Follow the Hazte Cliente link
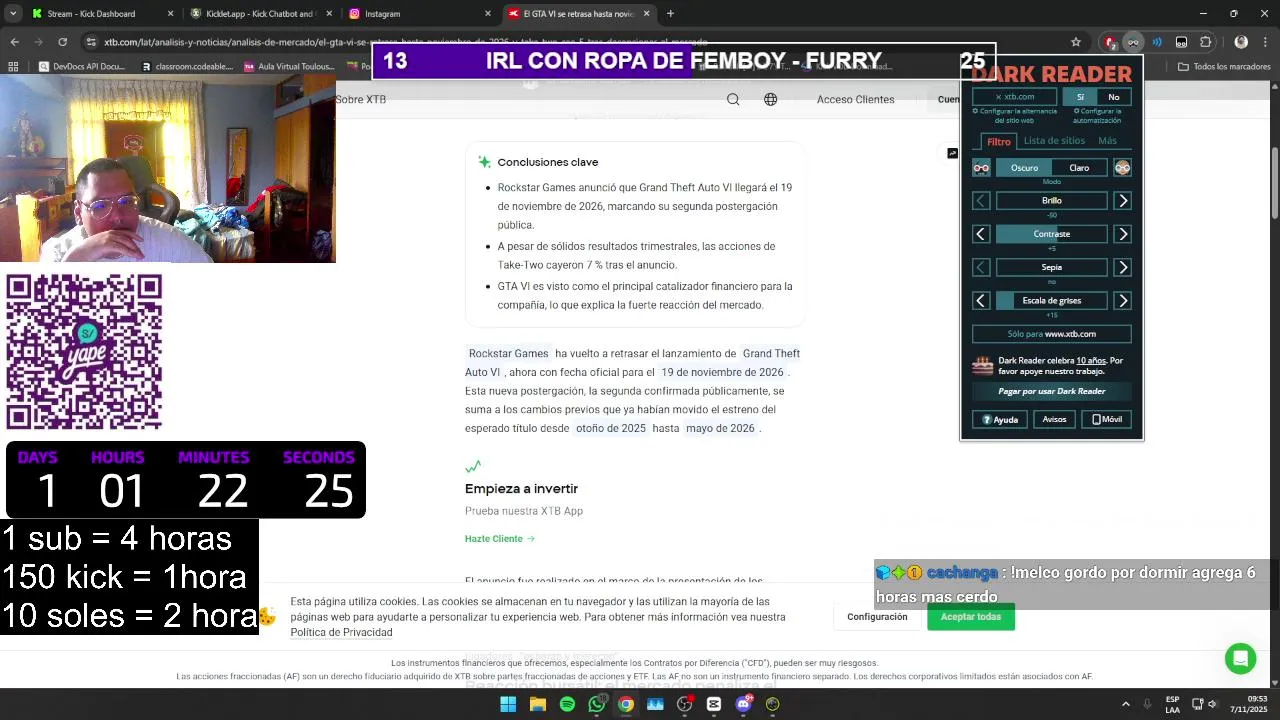This screenshot has width=1280, height=720. pos(500,539)
